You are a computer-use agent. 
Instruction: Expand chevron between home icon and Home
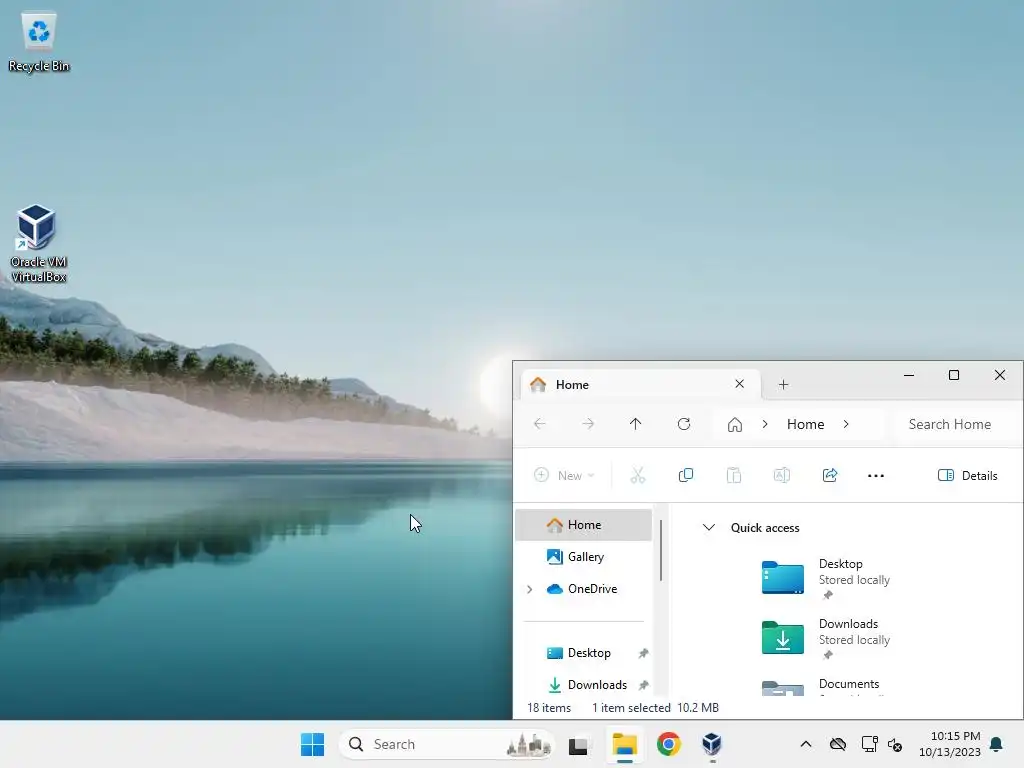coord(765,424)
